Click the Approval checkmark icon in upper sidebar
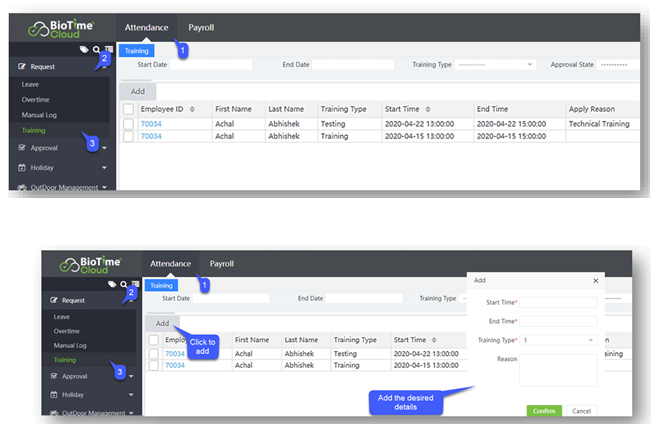This screenshot has height=443, width=651. pyautogui.click(x=22, y=147)
